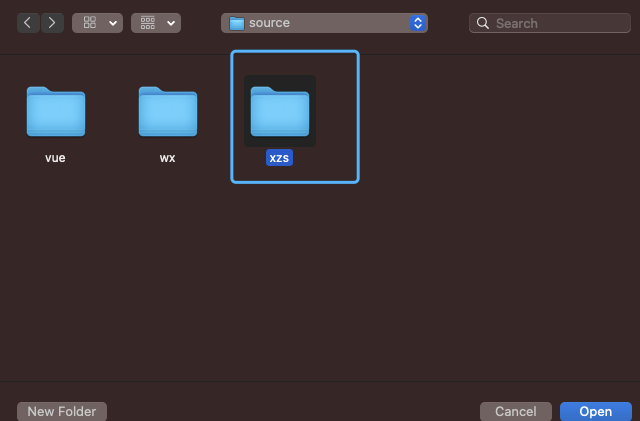Open the selected folder
Screen dimensions: 640x421
click(596, 411)
